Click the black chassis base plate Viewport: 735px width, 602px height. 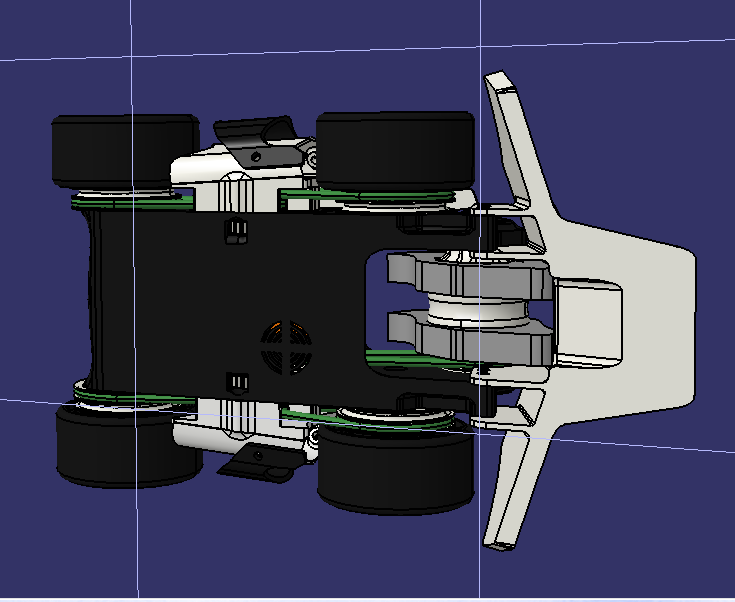225,305
